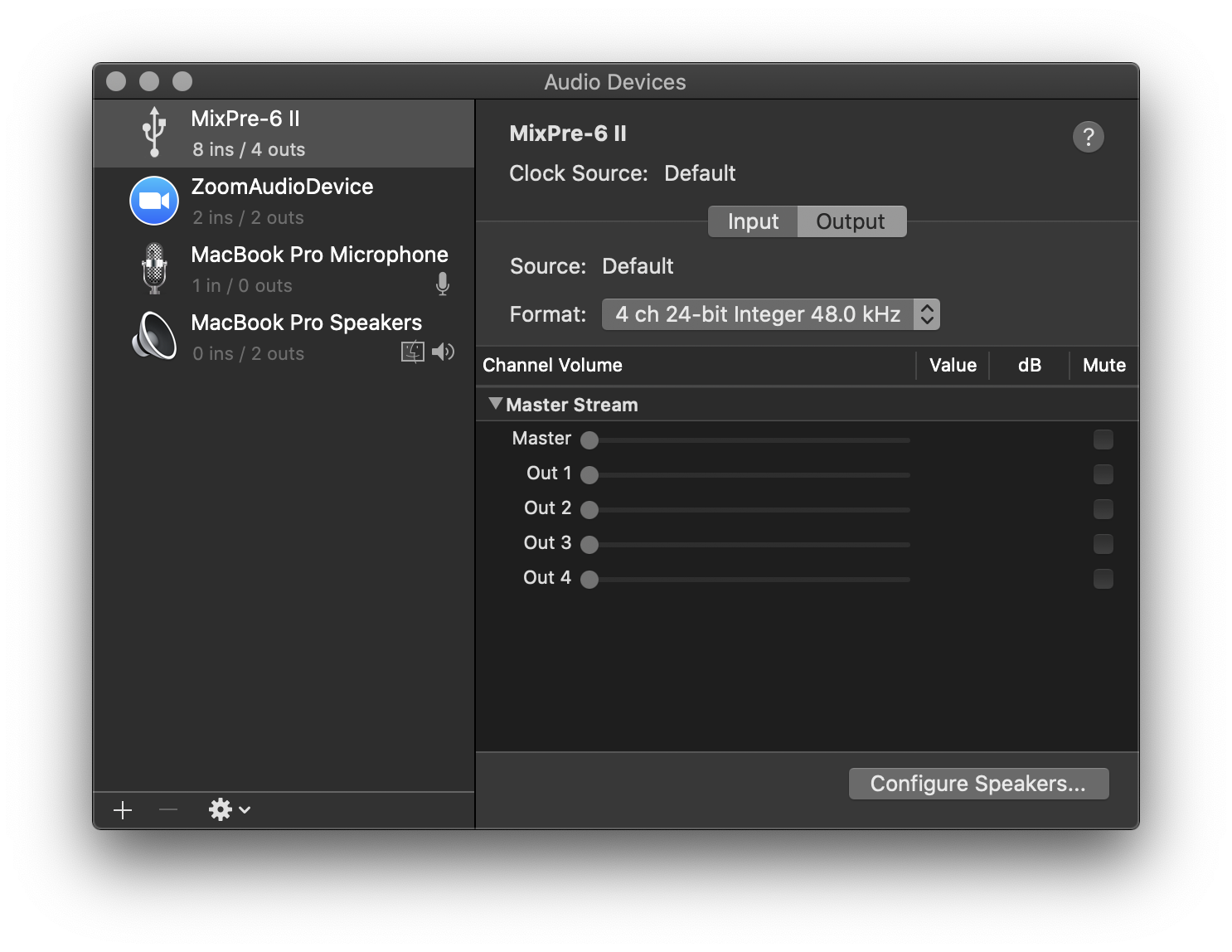Click the ZoomAudioDevice camera icon
This screenshot has height=952, width=1232.
click(x=154, y=201)
